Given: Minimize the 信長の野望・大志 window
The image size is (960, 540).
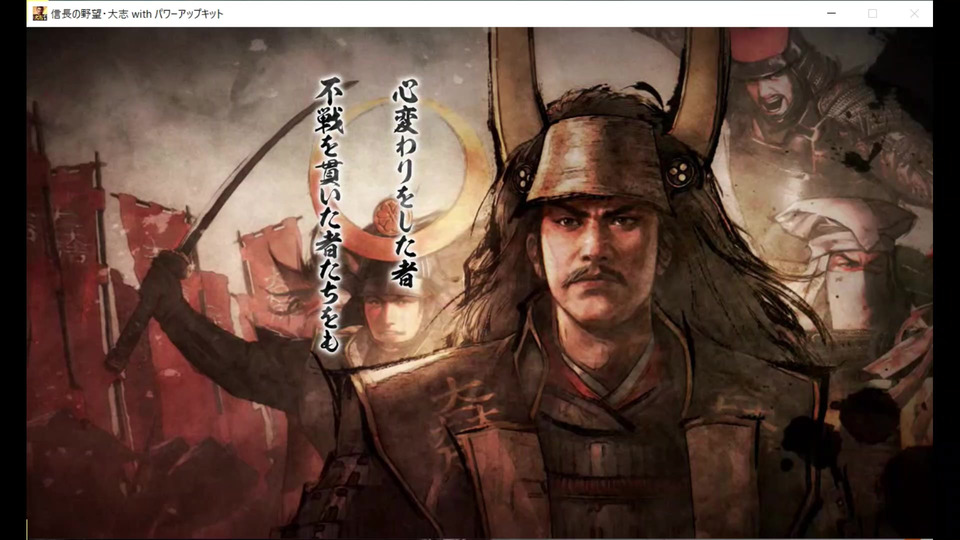Looking at the screenshot, I should click(831, 13).
